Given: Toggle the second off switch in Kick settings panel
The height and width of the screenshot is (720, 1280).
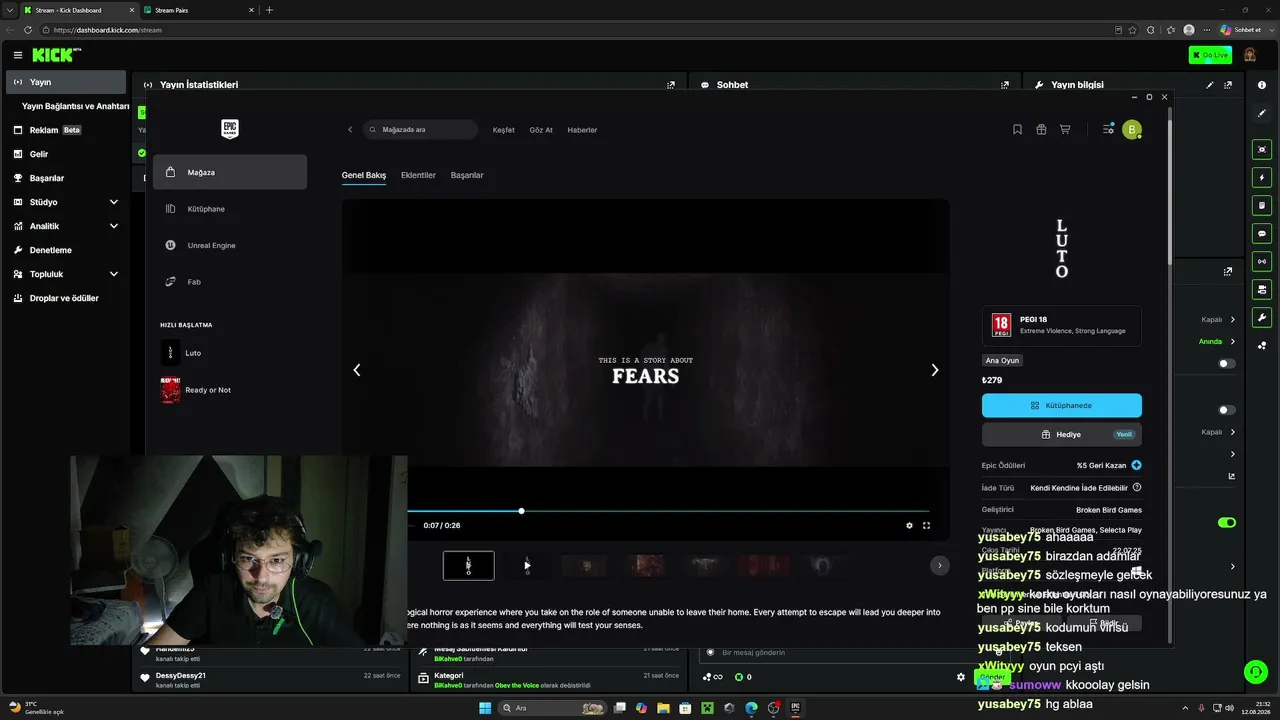Looking at the screenshot, I should [1227, 410].
